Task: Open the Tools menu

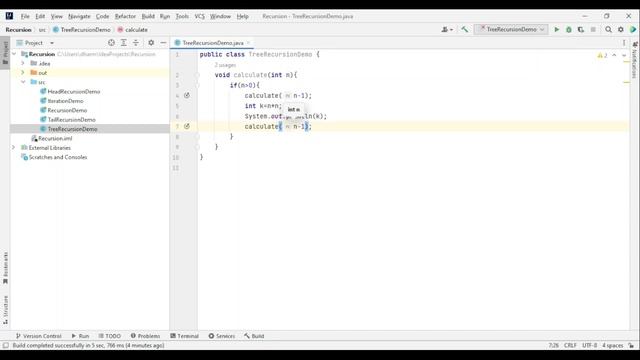Action: point(182,16)
